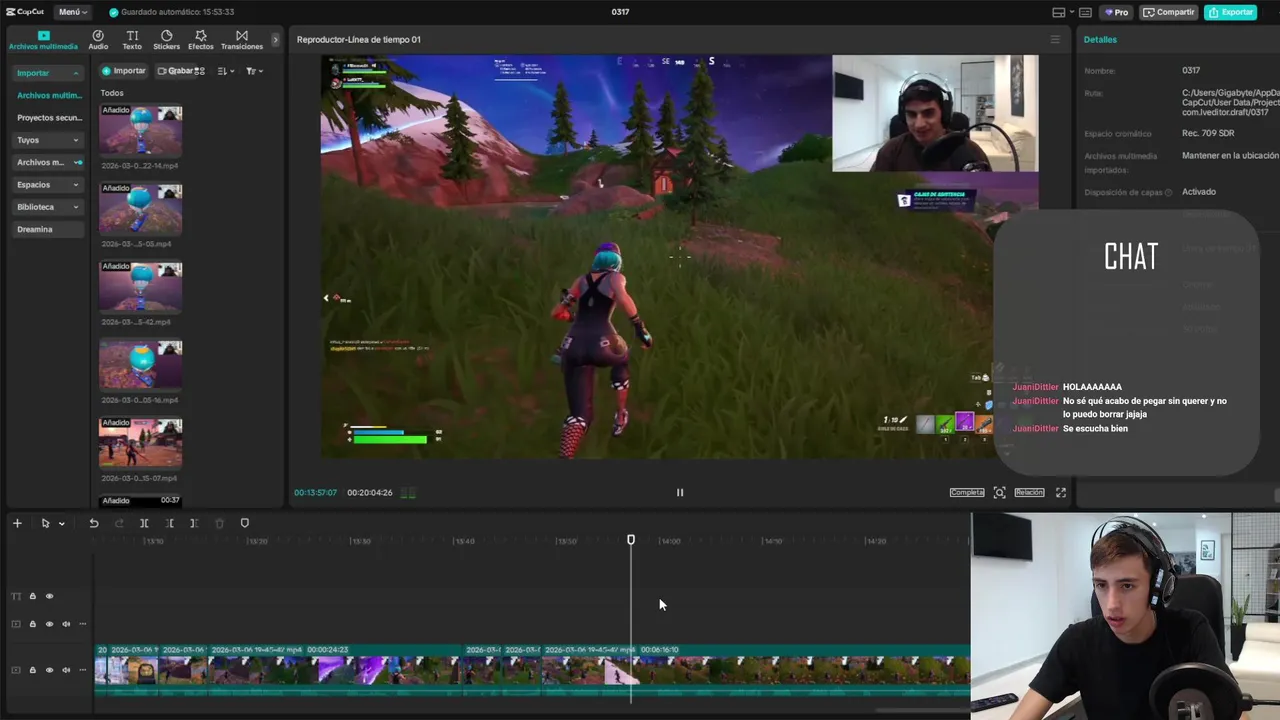Click the Relación aspect ratio button
1280x720 pixels.
click(x=1029, y=492)
